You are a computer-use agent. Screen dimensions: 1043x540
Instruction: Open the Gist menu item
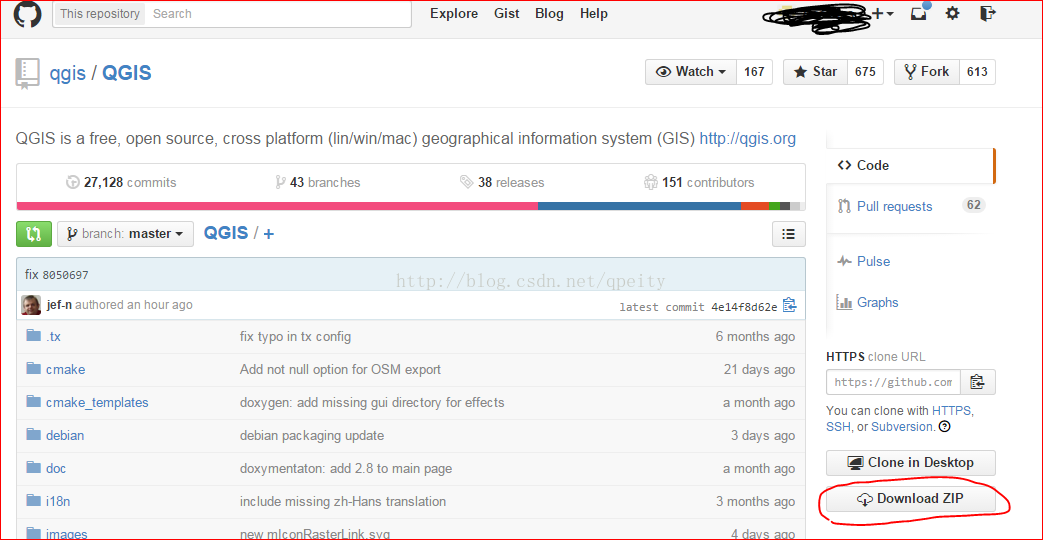click(x=506, y=13)
